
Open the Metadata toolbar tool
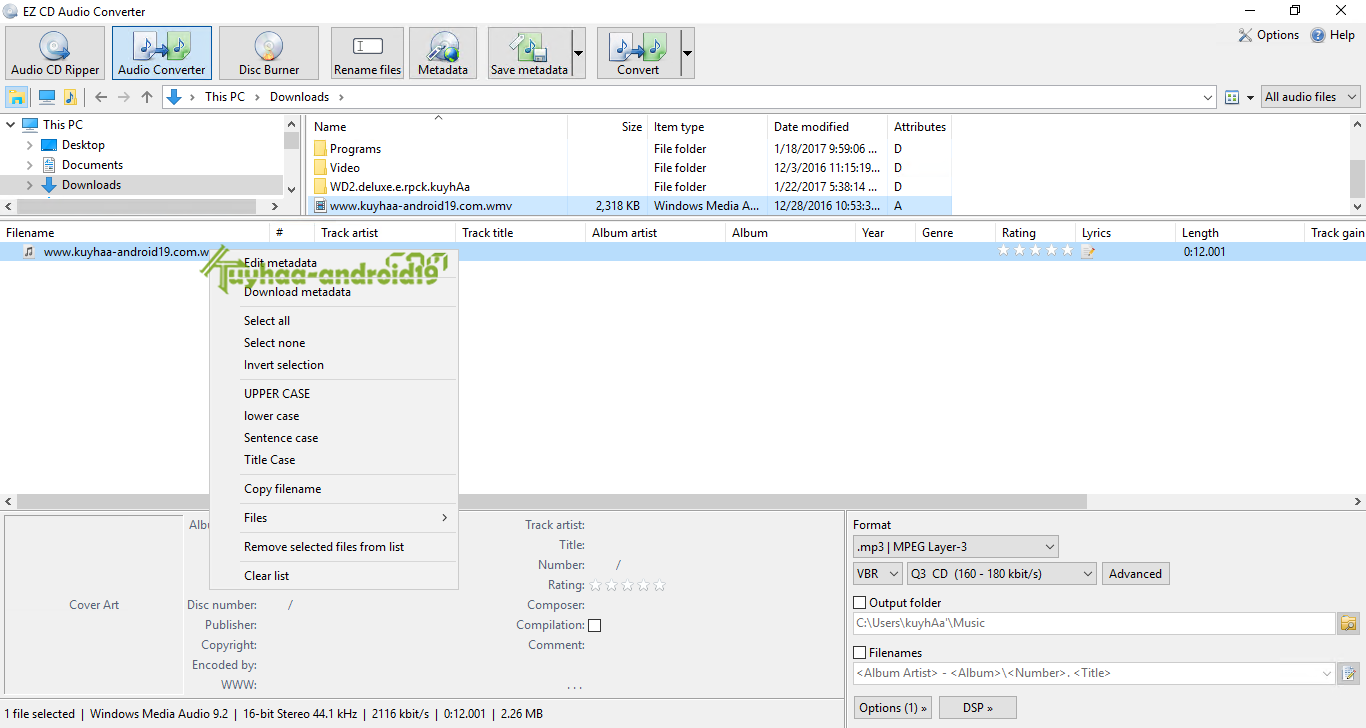(443, 53)
